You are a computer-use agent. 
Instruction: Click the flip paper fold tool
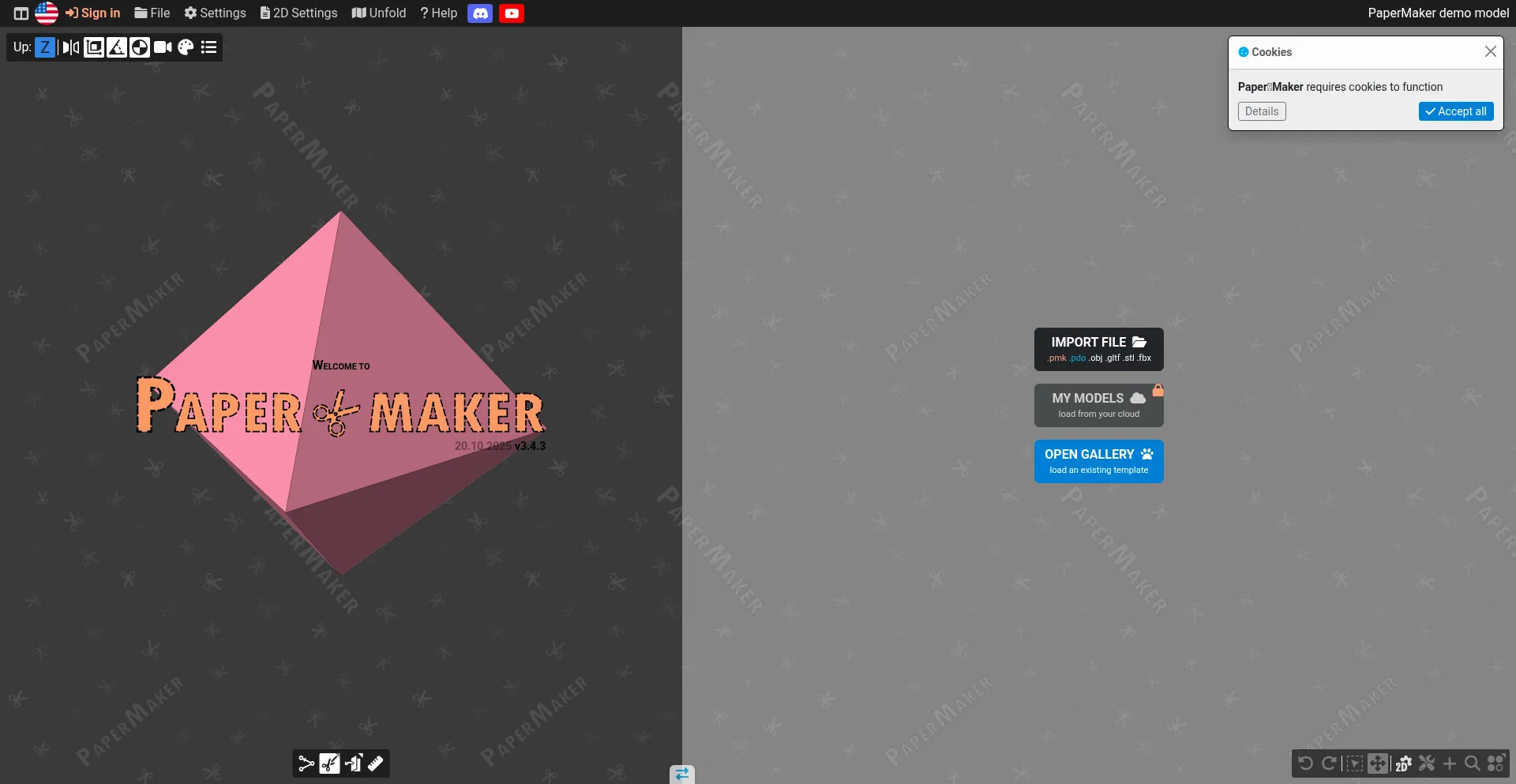tap(353, 763)
